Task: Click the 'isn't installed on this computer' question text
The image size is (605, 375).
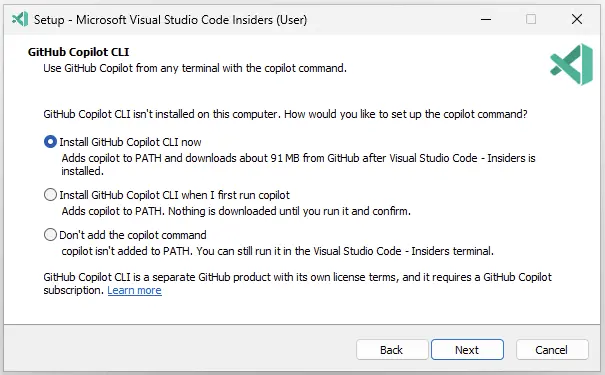Action: 285,114
